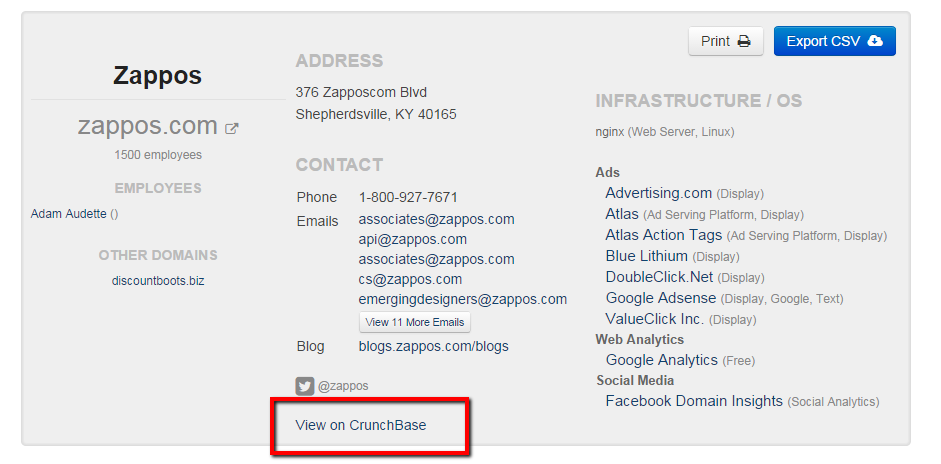The image size is (941, 464).
Task: Click the cs@zappos.com email address
Action: 410,279
